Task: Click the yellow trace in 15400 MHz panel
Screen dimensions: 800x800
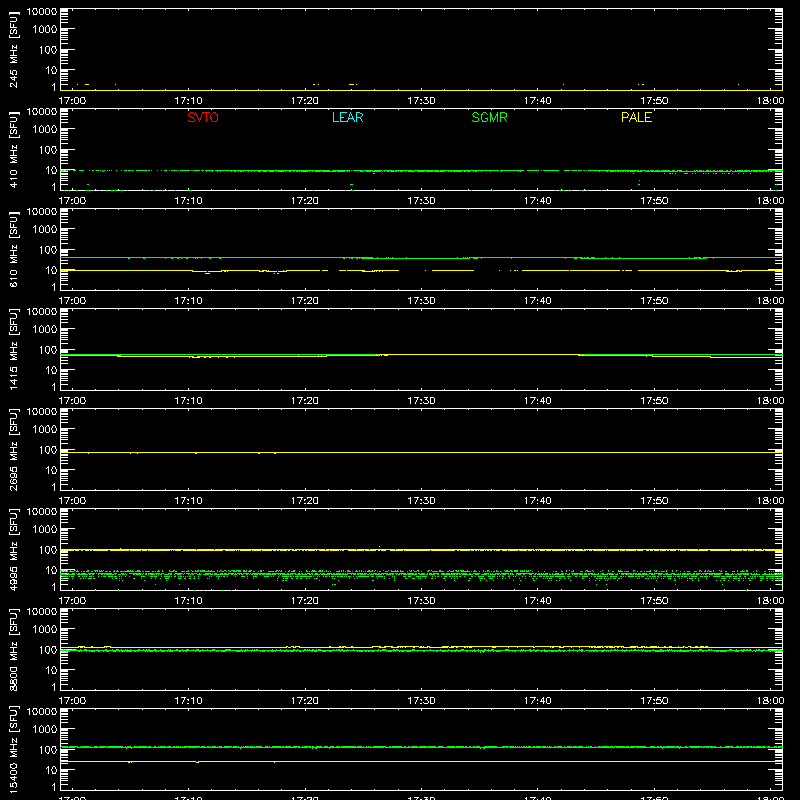Action: 421,761
